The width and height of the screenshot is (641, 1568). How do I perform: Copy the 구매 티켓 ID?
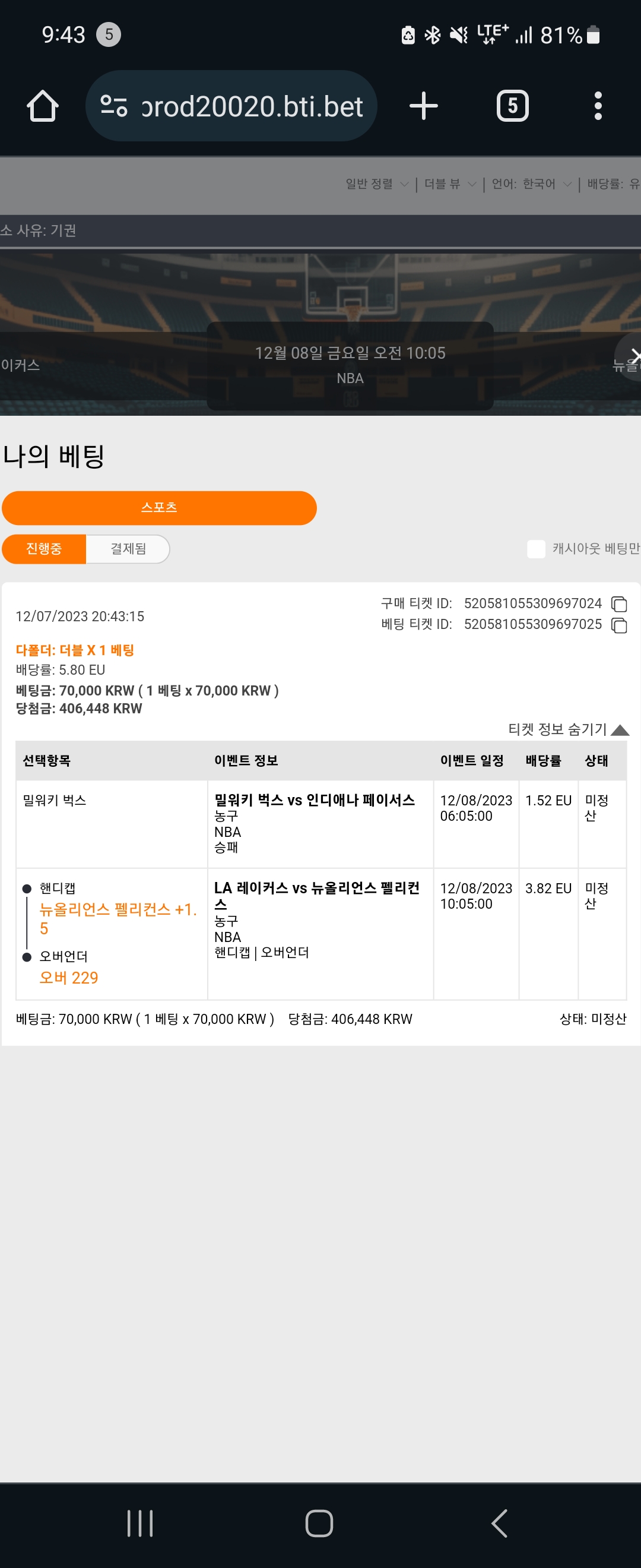coord(619,604)
